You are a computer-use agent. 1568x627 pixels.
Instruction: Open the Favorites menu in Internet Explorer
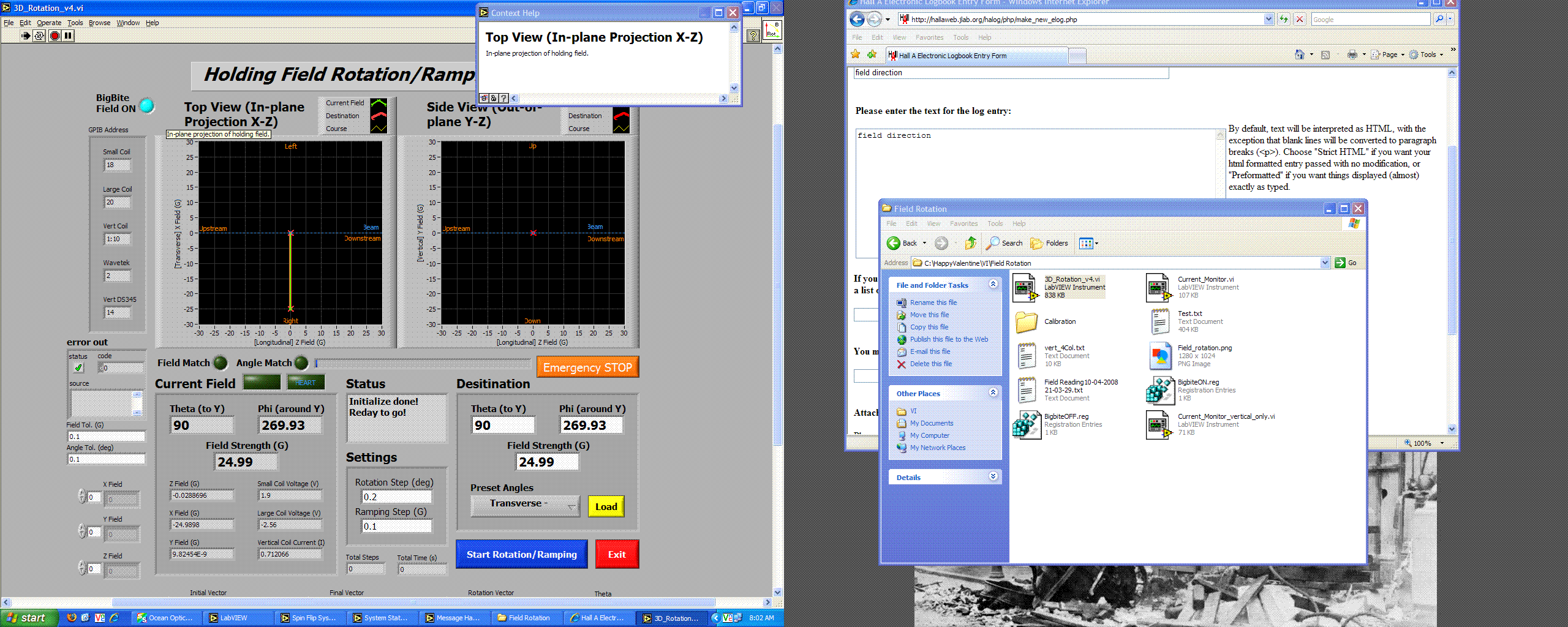[929, 37]
